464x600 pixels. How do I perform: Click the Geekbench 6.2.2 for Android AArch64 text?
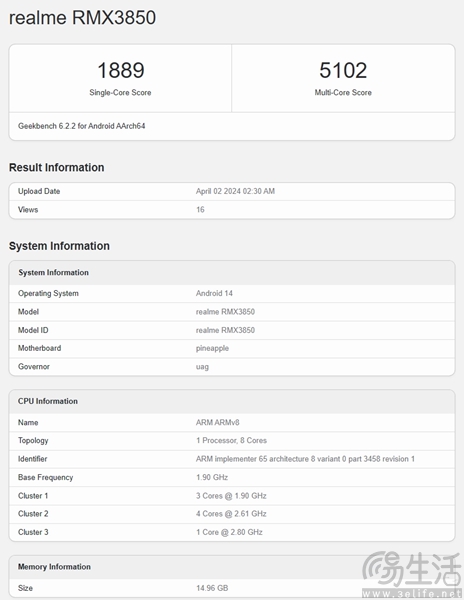coord(81,126)
